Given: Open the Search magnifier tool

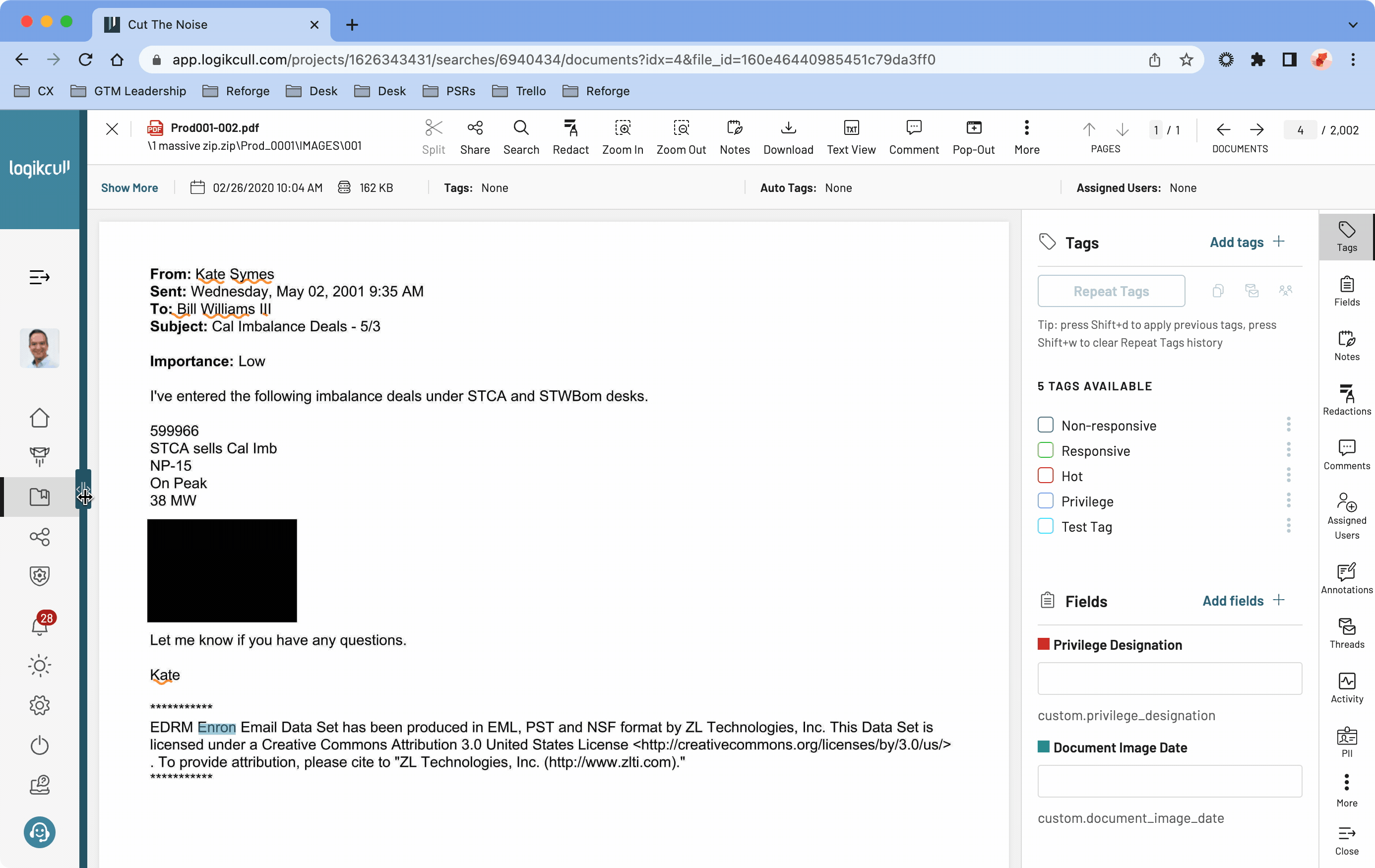Looking at the screenshot, I should pos(521,137).
